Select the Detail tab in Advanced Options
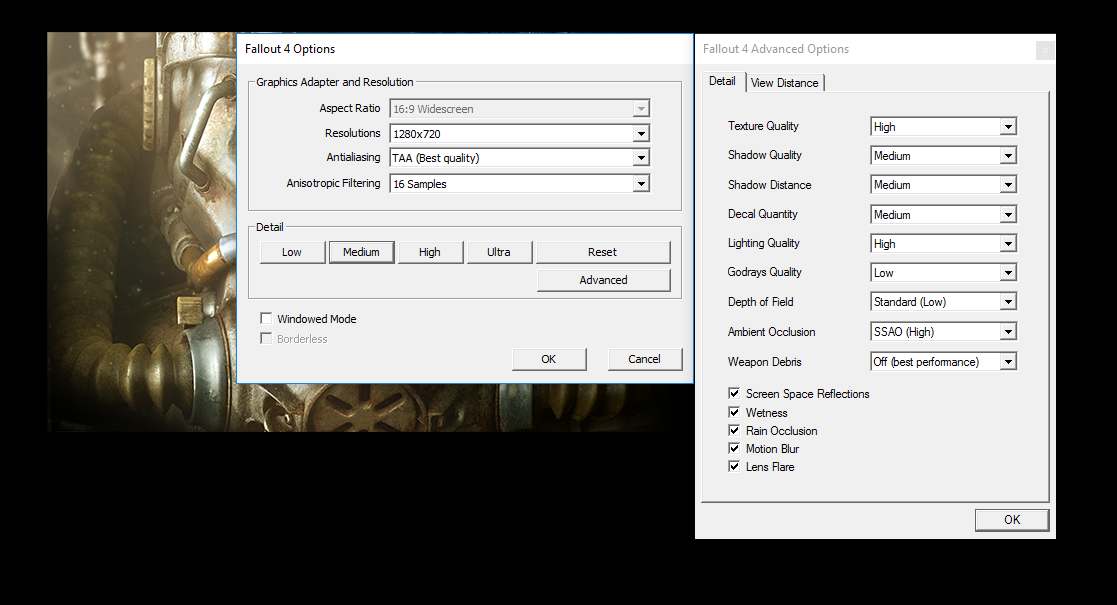The width and height of the screenshot is (1117, 605). 722,81
